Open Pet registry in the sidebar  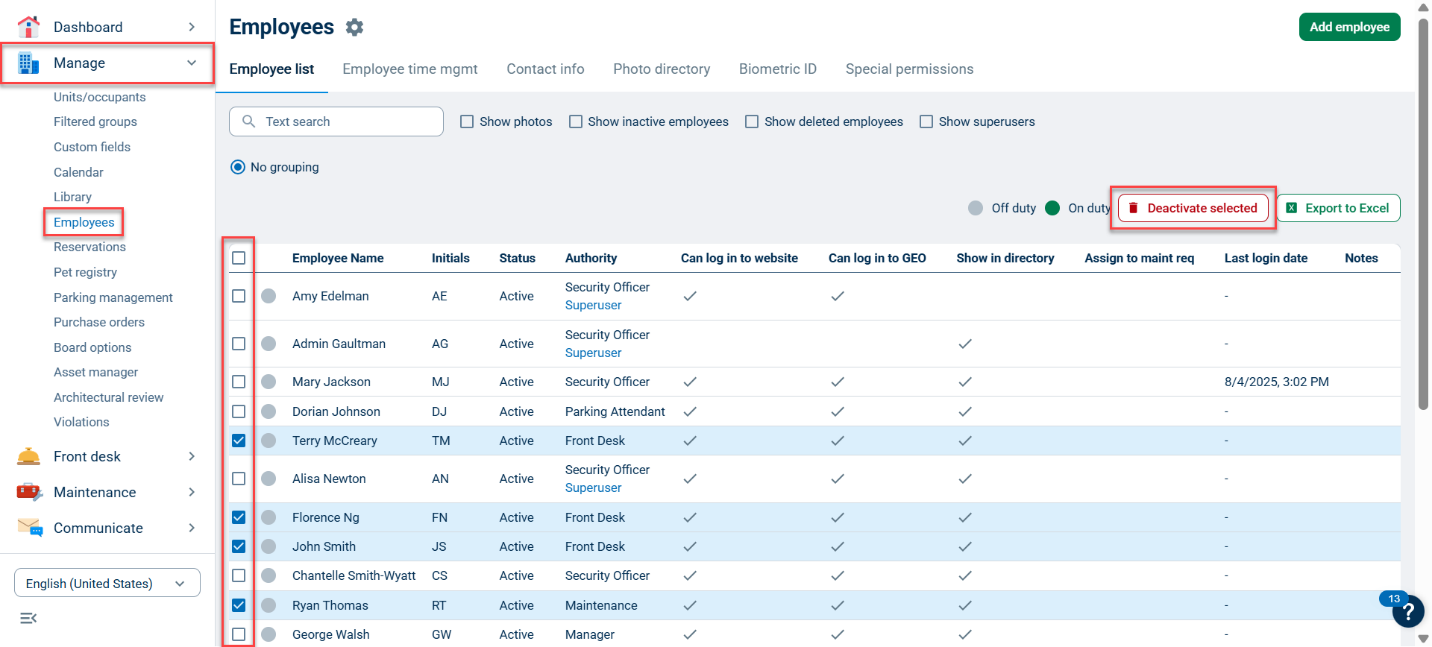[x=85, y=272]
